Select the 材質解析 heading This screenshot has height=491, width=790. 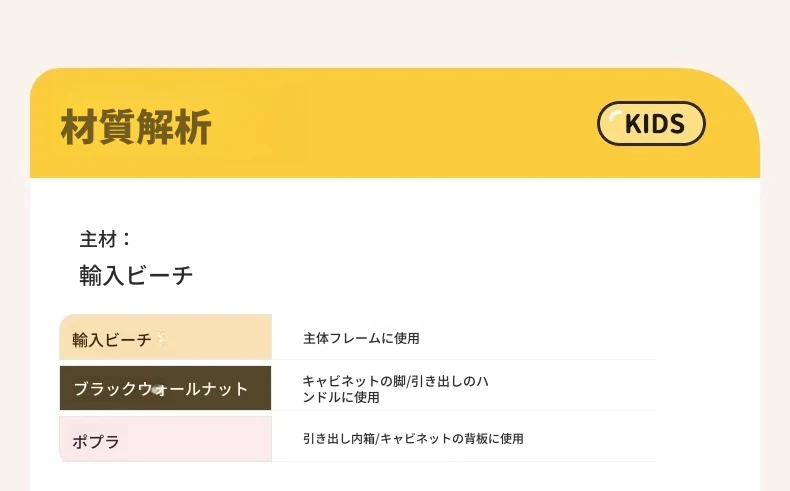pos(136,127)
